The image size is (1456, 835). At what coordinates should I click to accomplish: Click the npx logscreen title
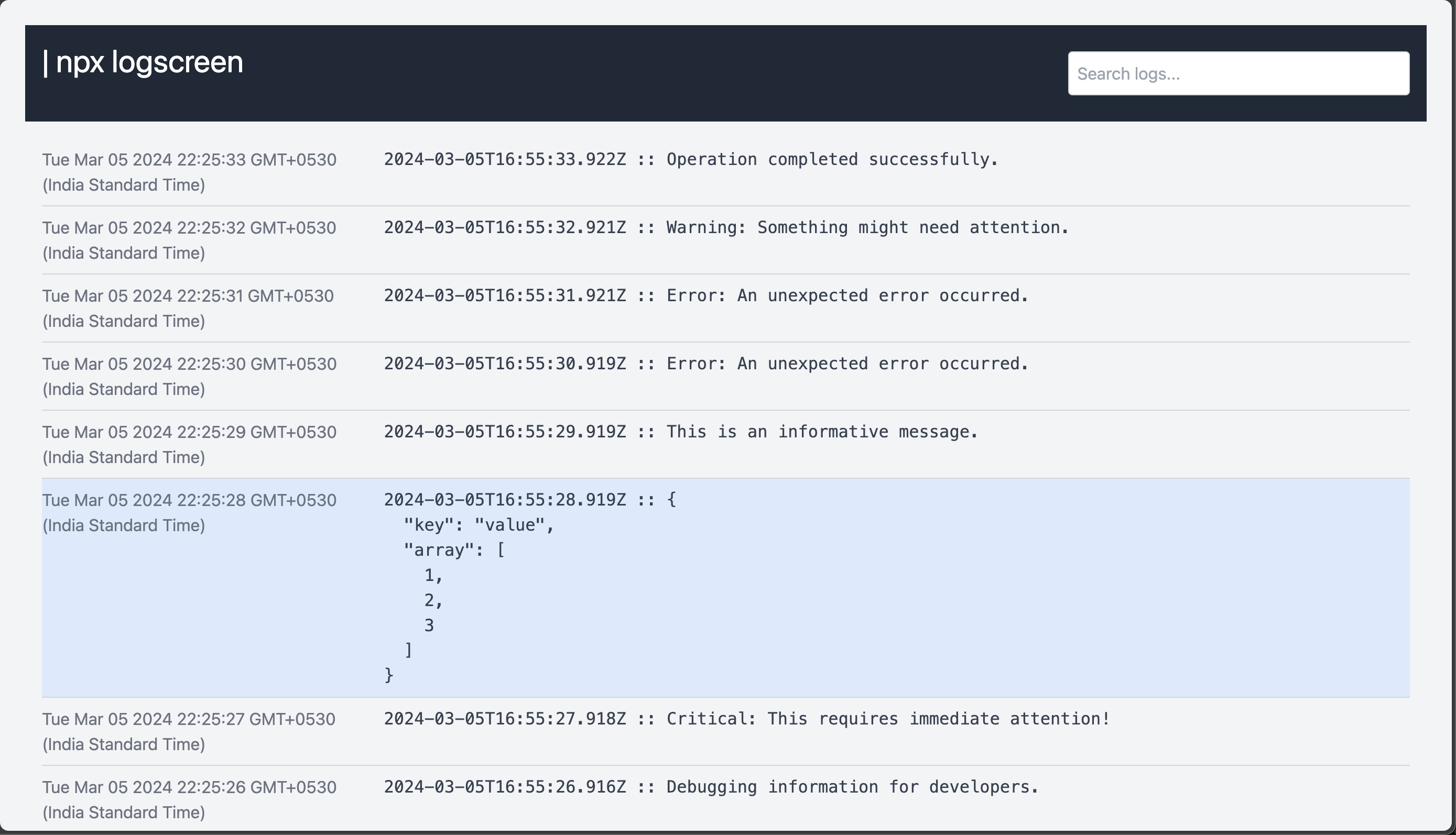click(x=144, y=62)
